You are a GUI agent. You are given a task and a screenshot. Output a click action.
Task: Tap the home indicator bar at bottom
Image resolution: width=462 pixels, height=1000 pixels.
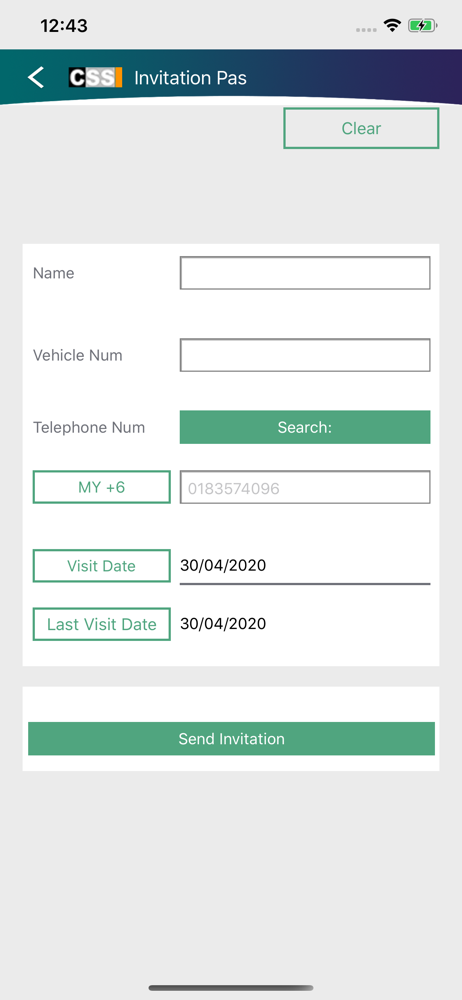click(231, 988)
